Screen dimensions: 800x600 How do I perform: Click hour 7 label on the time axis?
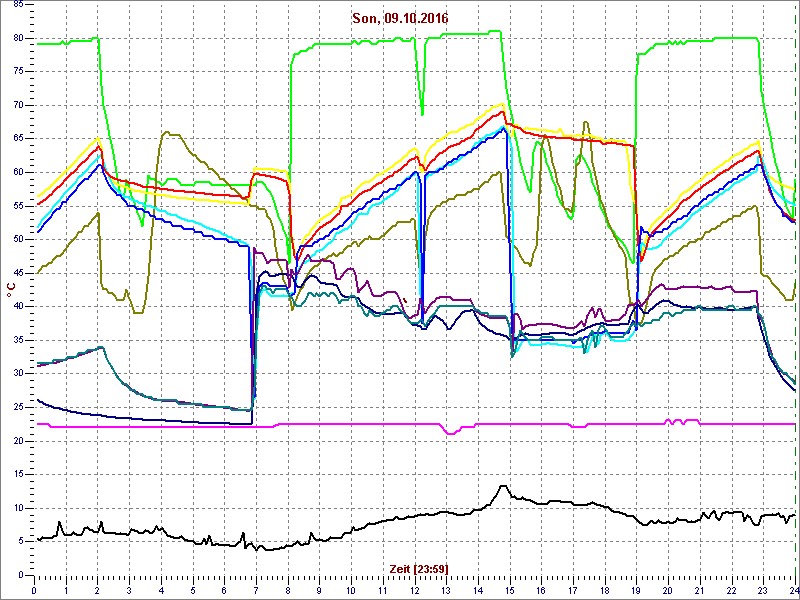(256, 590)
